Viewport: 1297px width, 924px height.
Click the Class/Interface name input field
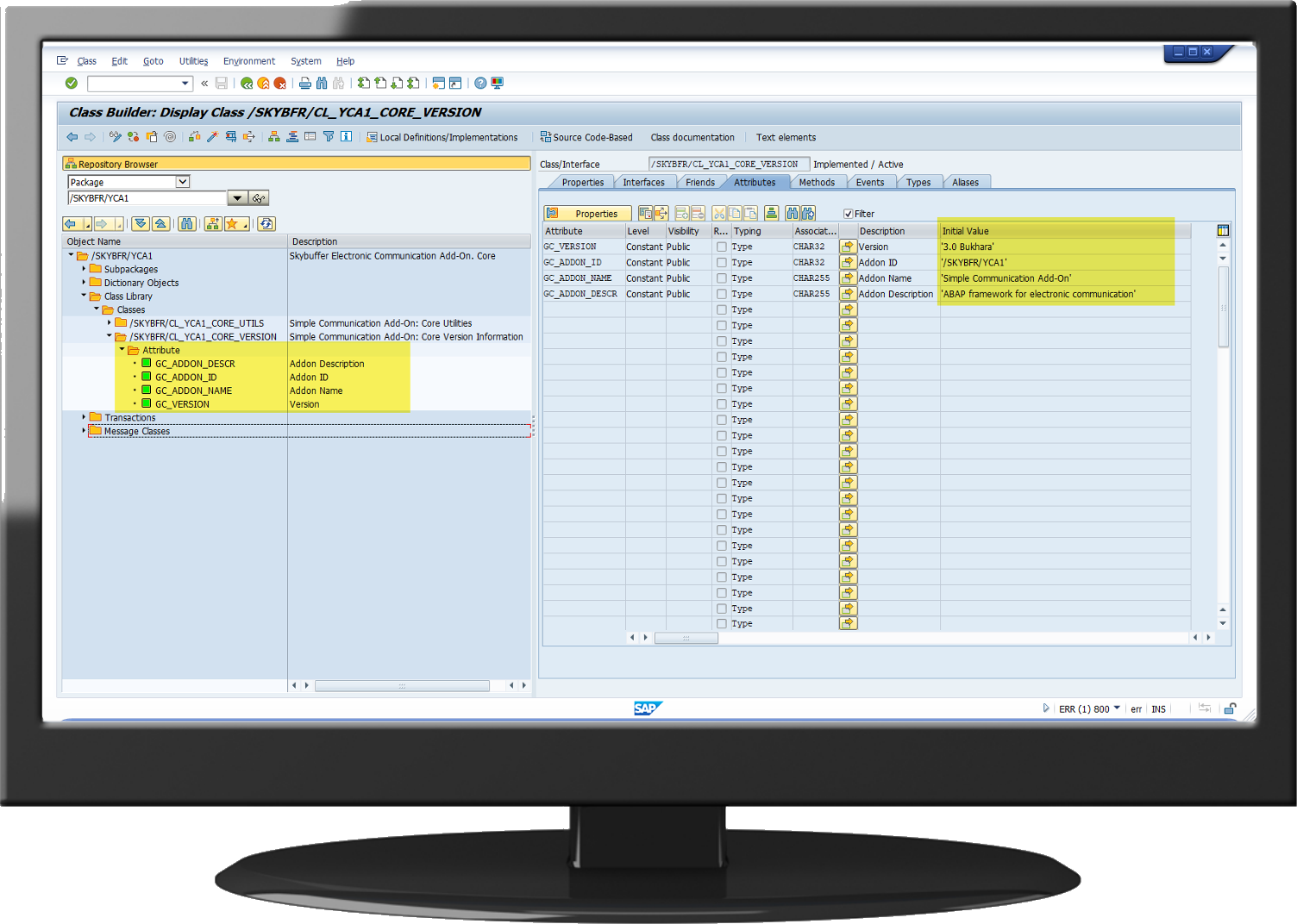tap(729, 164)
